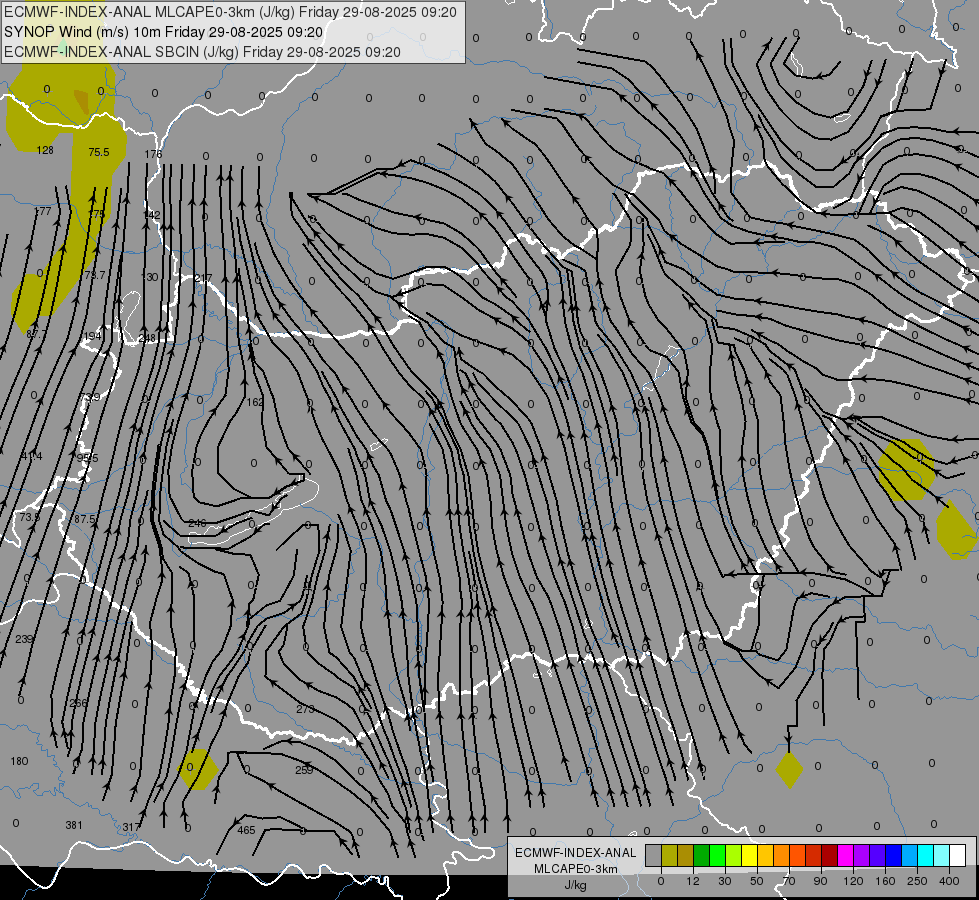Click the cyan legend swatch right of the 250 tick

tap(925, 855)
